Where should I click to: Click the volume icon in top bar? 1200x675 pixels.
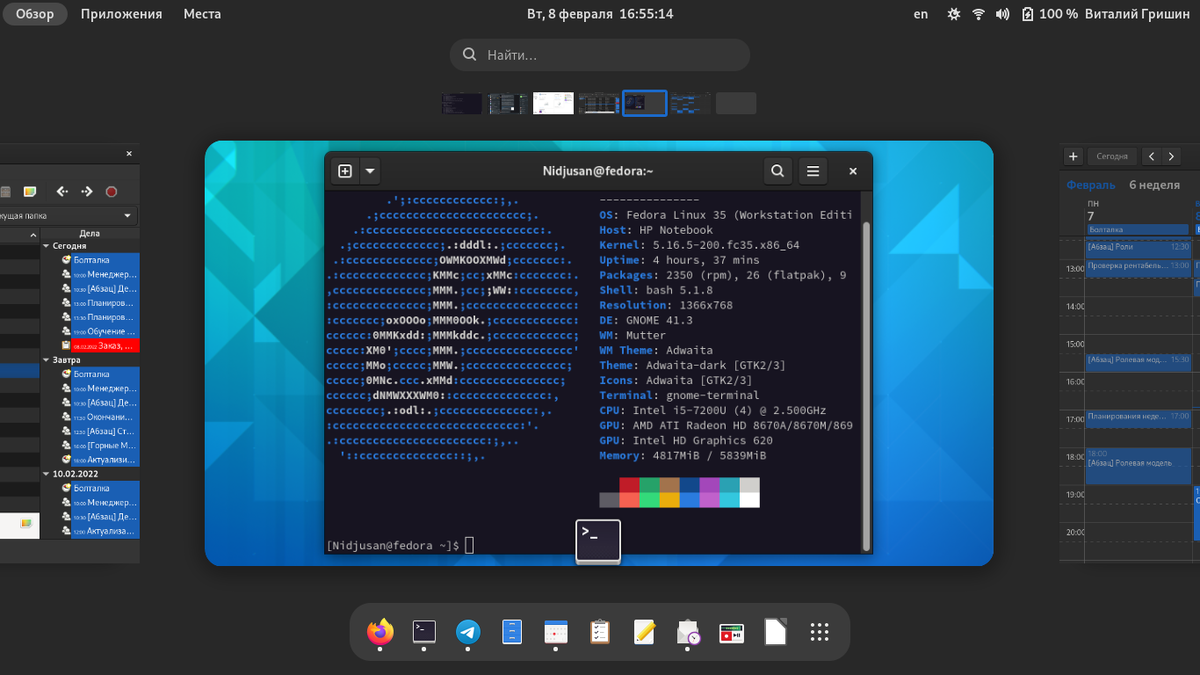[x=1002, y=14]
